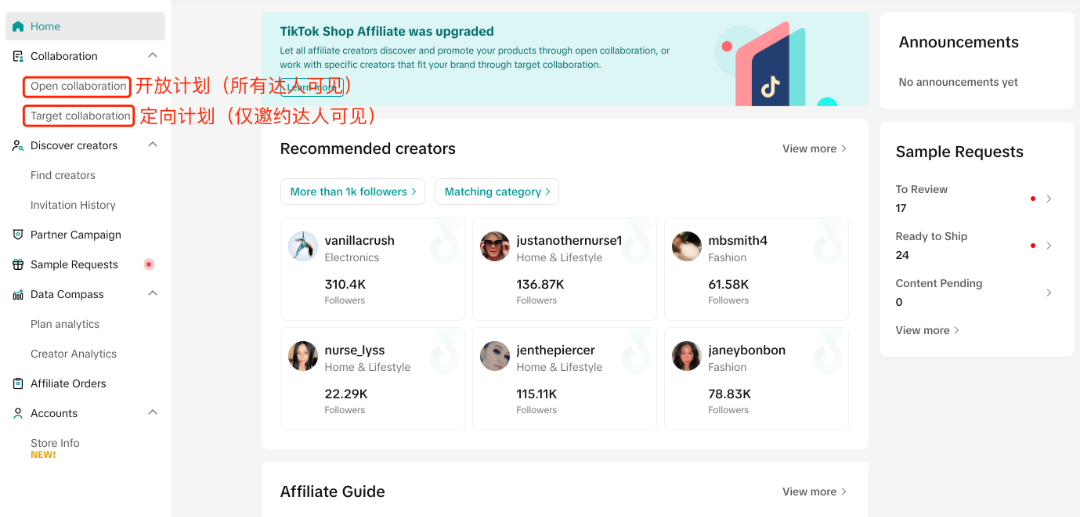Click the Fashion category under janeybonbon
Image resolution: width=1080 pixels, height=517 pixels.
[727, 367]
